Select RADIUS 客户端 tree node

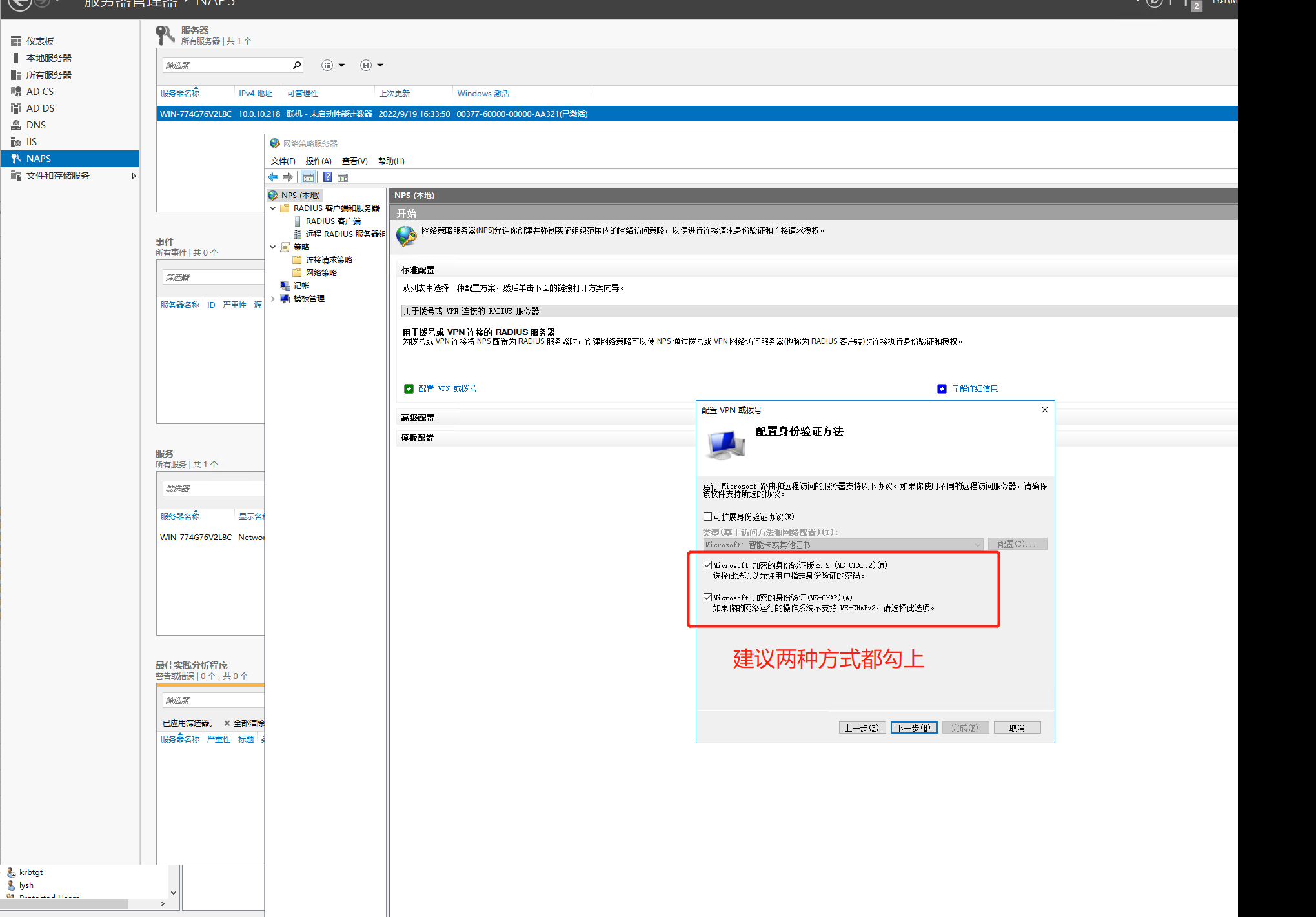pyautogui.click(x=333, y=221)
